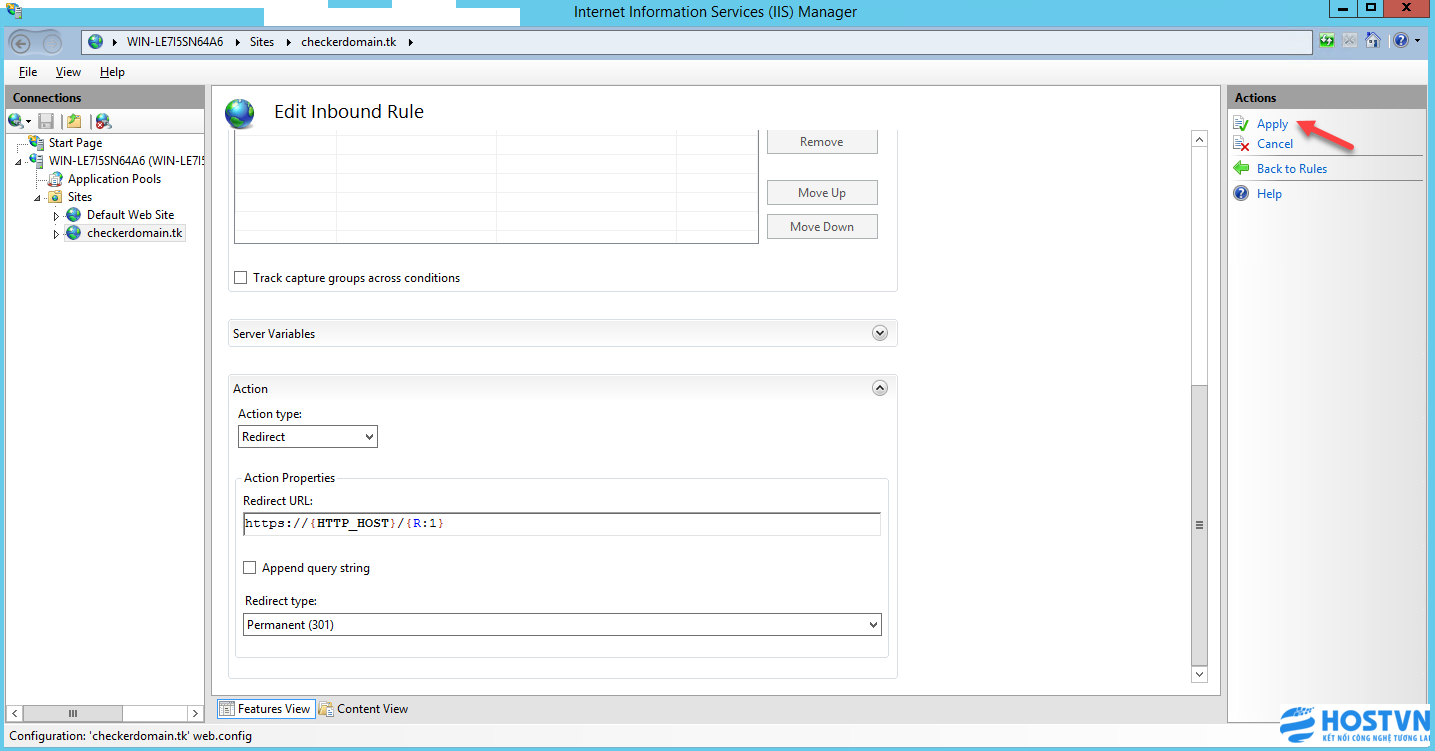Click the globe icon in address breadcrumb
The height and width of the screenshot is (751, 1435).
point(96,42)
